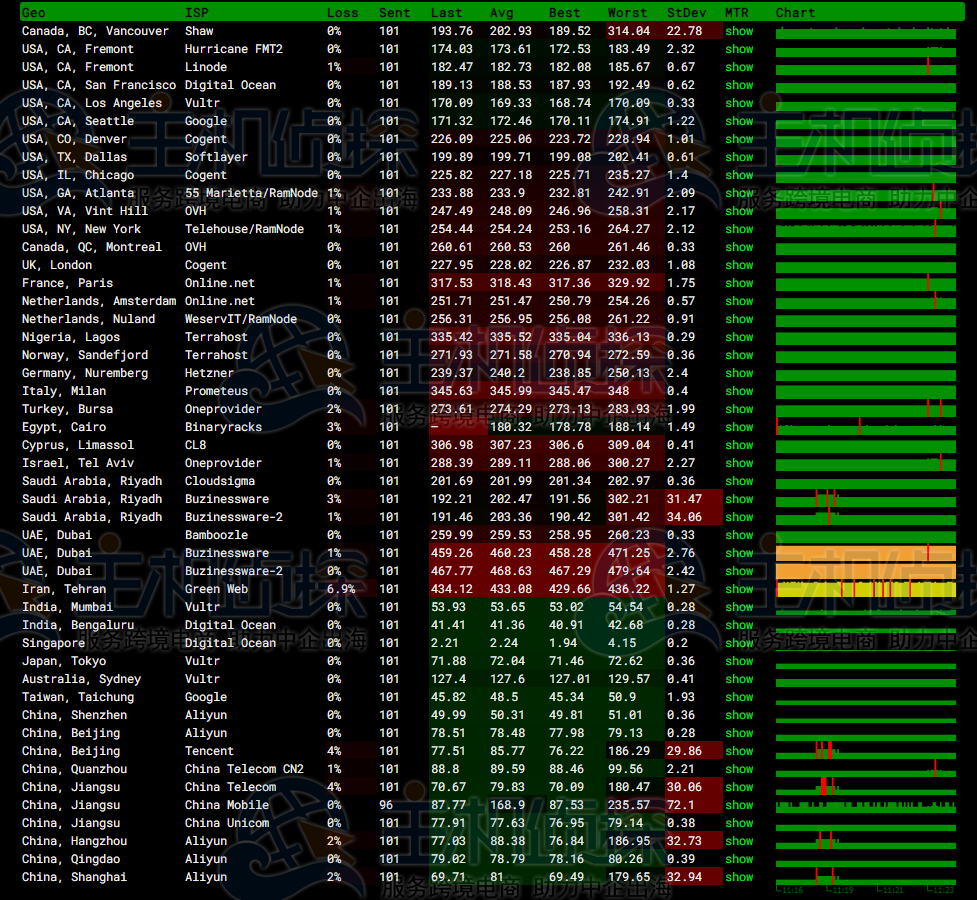Viewport: 977px width, 900px height.
Task: Show MTR for Iran Tehran Green Web
Action: click(x=739, y=589)
